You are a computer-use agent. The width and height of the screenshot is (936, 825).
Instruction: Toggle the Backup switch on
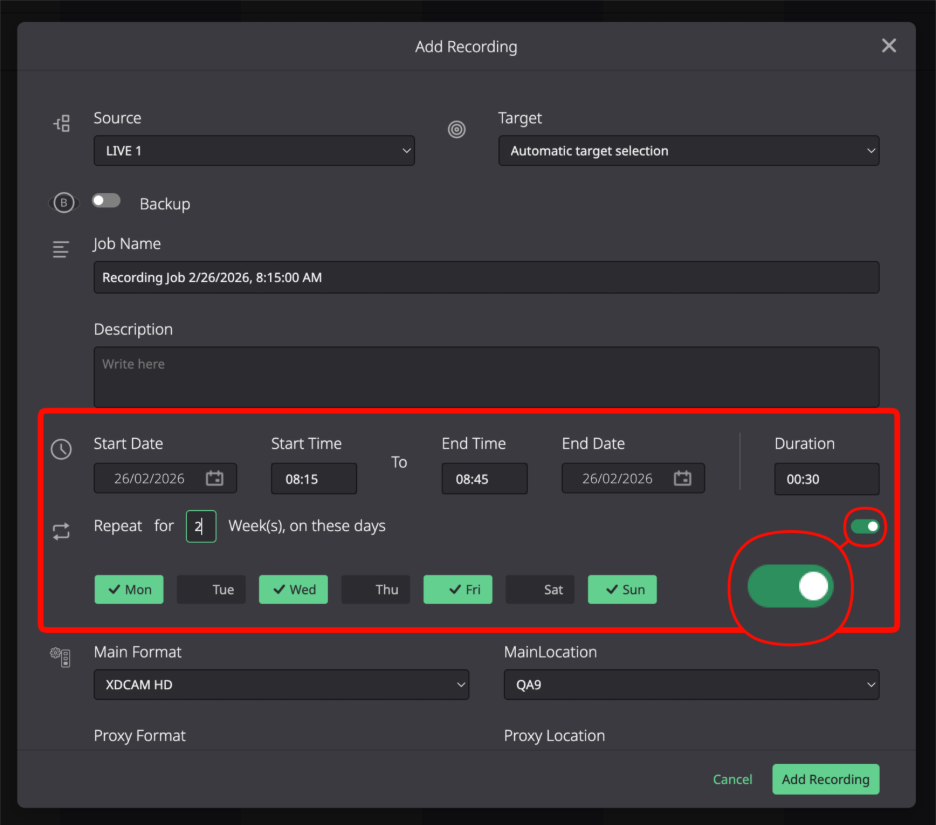point(106,201)
